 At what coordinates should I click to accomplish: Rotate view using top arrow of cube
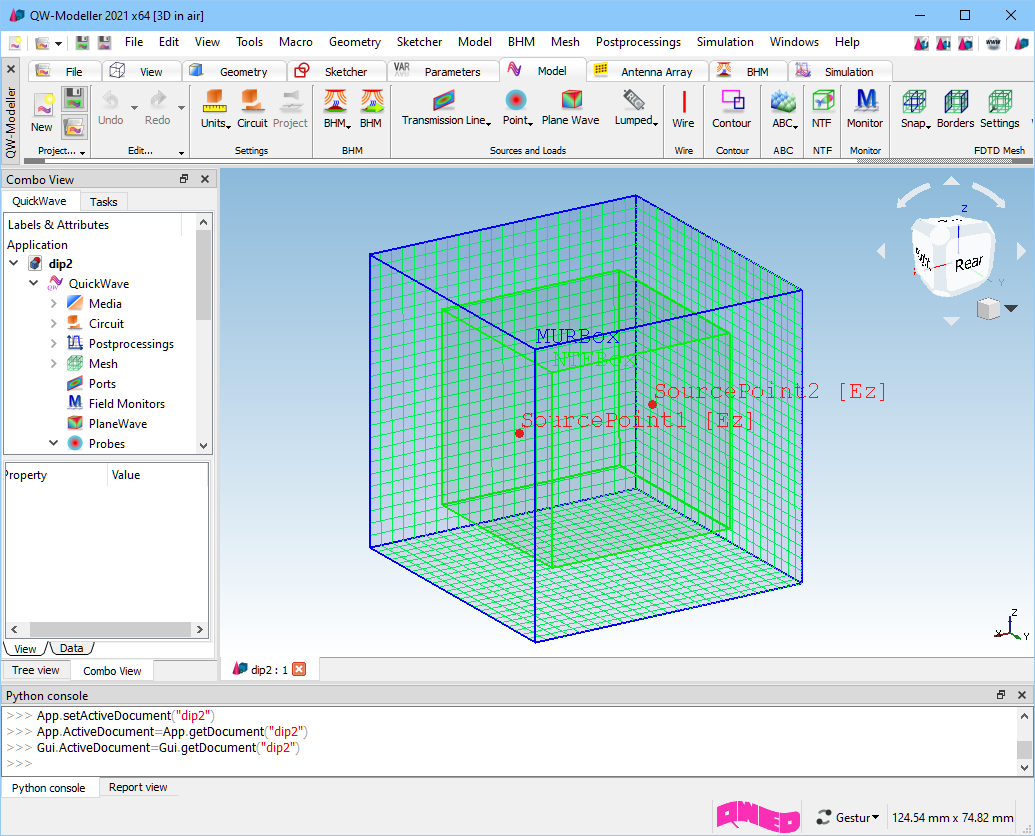pos(951,181)
